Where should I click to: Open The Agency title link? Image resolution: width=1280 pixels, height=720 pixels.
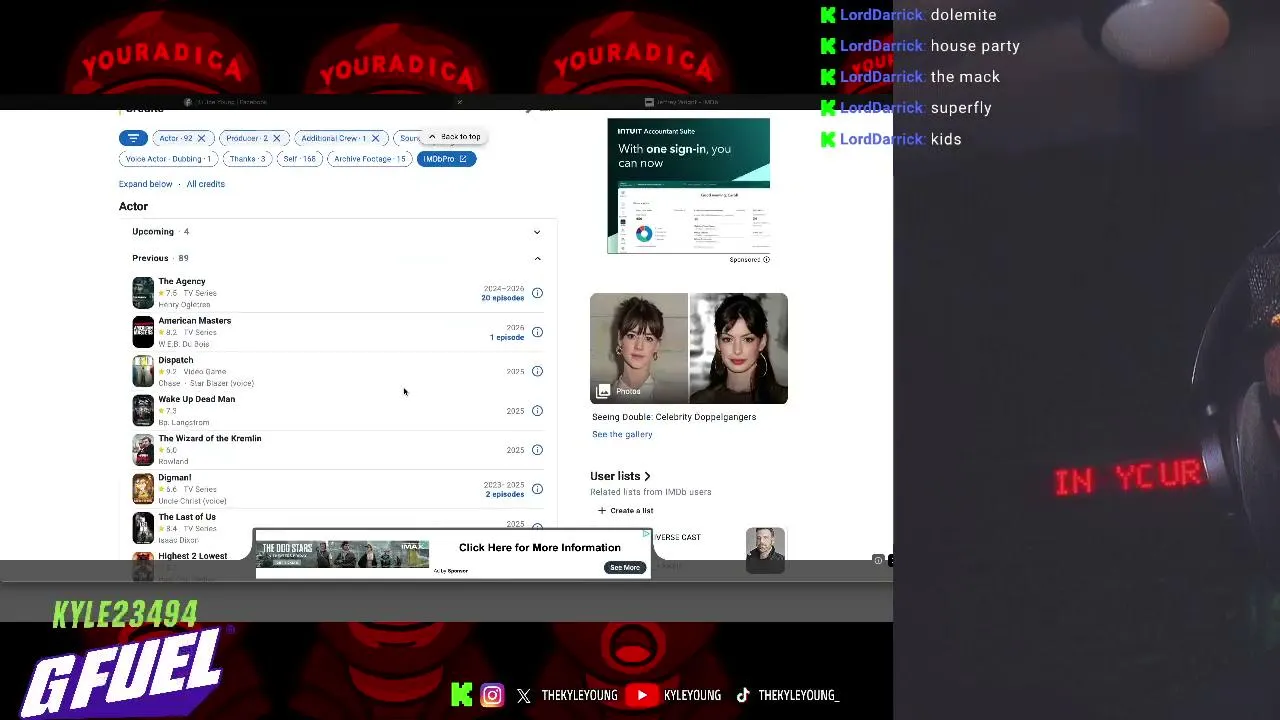[x=182, y=282]
